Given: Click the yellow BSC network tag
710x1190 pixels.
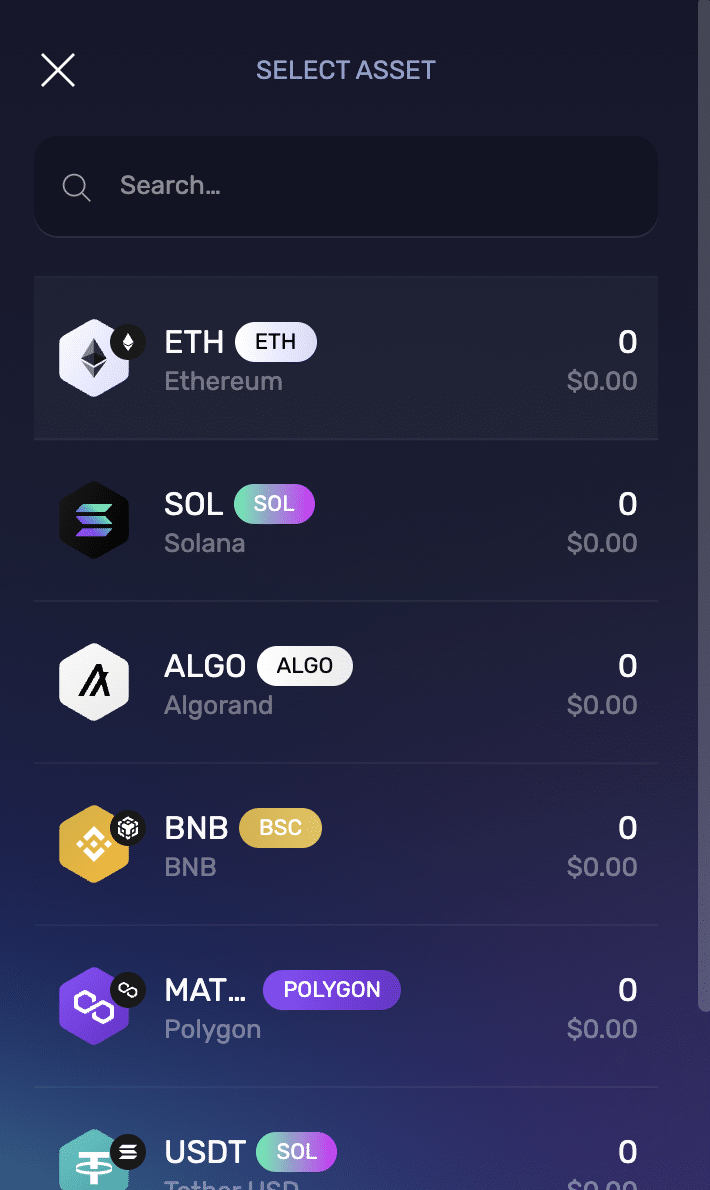Looking at the screenshot, I should [x=280, y=828].
